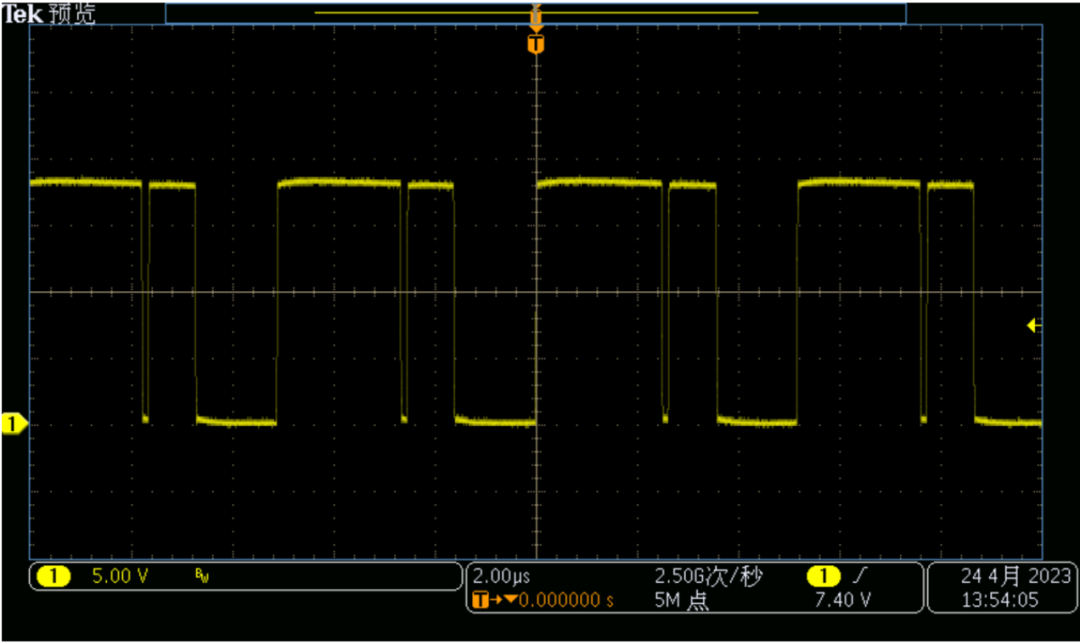The image size is (1080, 644).
Task: Click the channel 1 badge beside 5.00 V
Action: click(x=53, y=576)
